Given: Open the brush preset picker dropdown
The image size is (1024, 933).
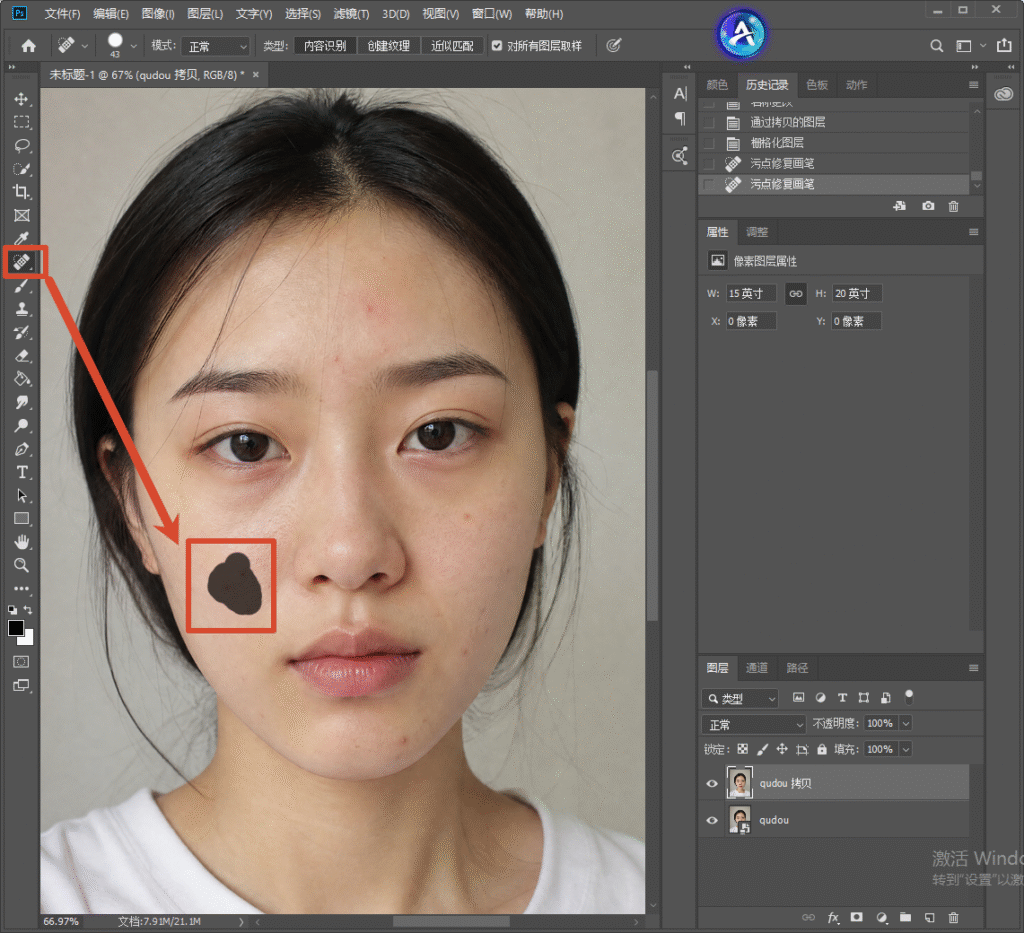Looking at the screenshot, I should pyautogui.click(x=133, y=46).
